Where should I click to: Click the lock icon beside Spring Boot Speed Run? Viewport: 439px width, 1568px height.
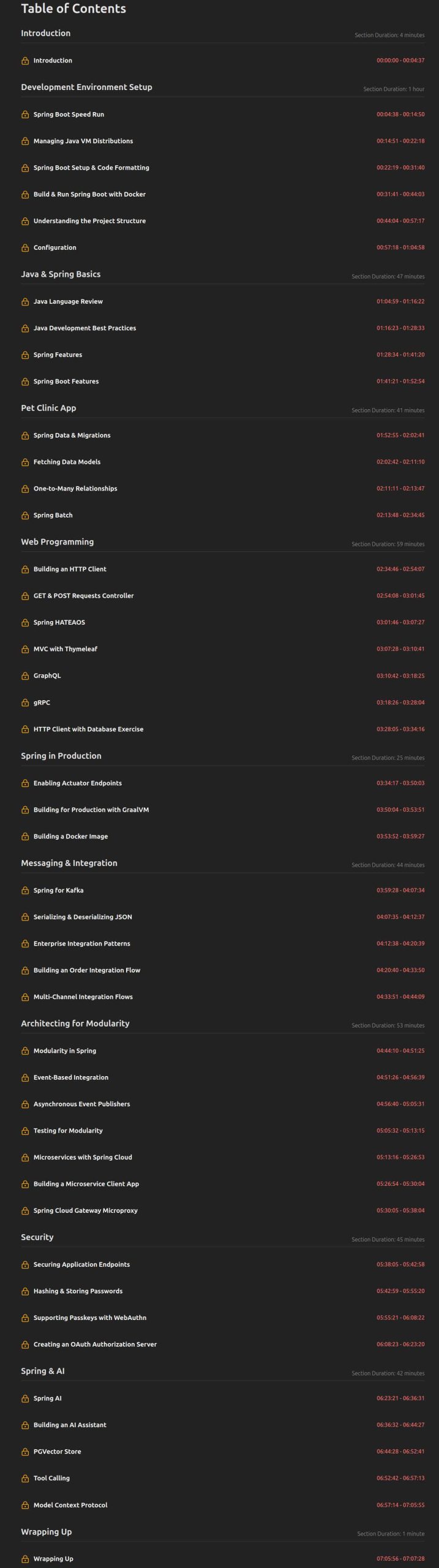[x=25, y=115]
